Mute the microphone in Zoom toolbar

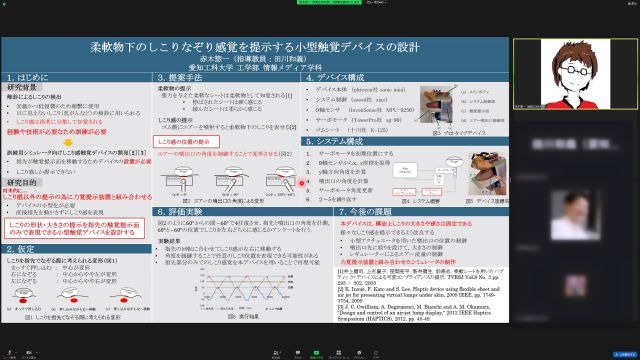(9, 353)
